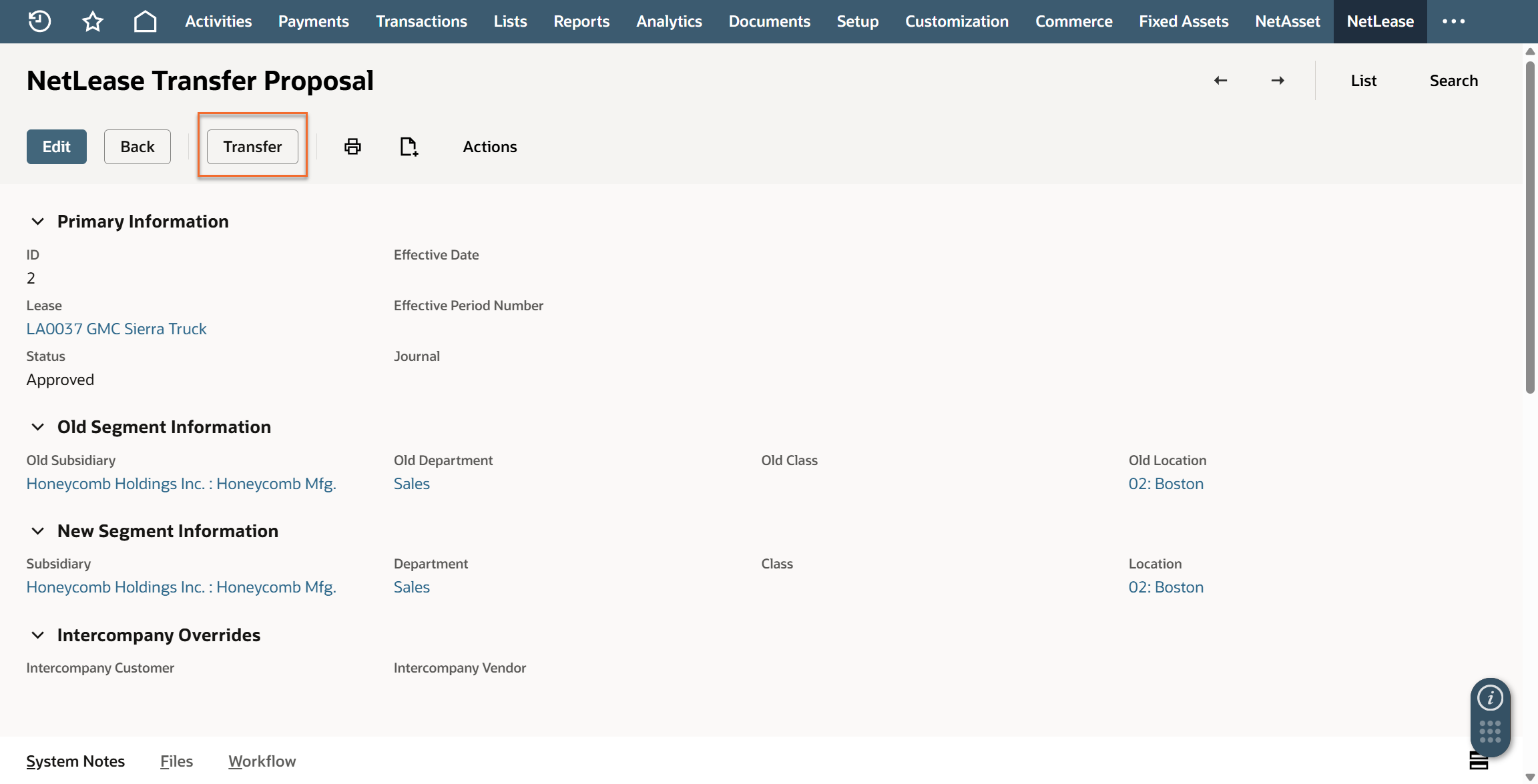Go to next record arrow

pyautogui.click(x=1278, y=81)
